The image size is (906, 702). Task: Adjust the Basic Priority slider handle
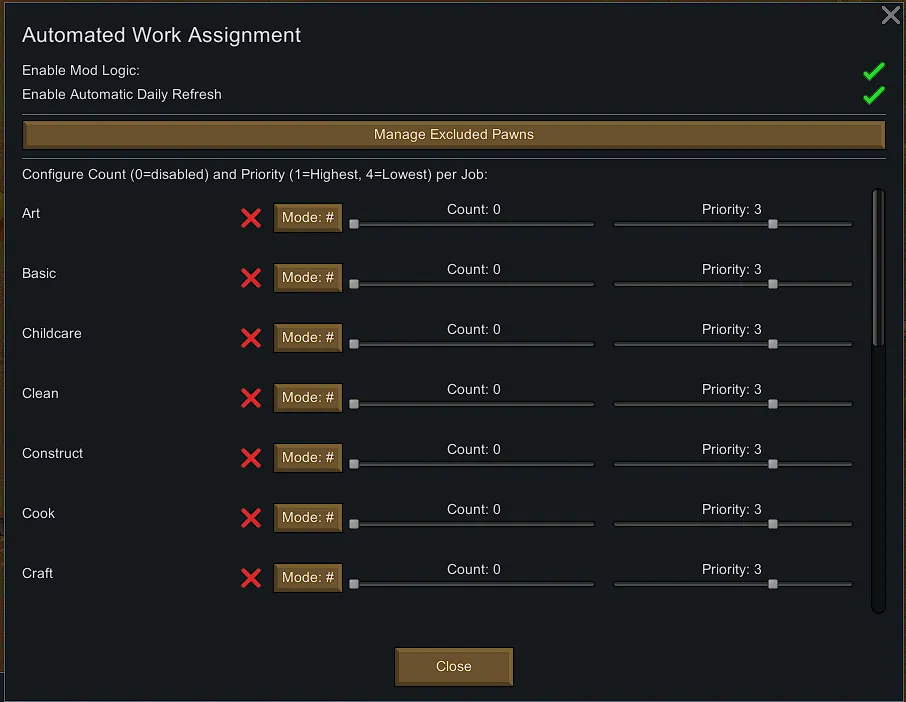773,285
